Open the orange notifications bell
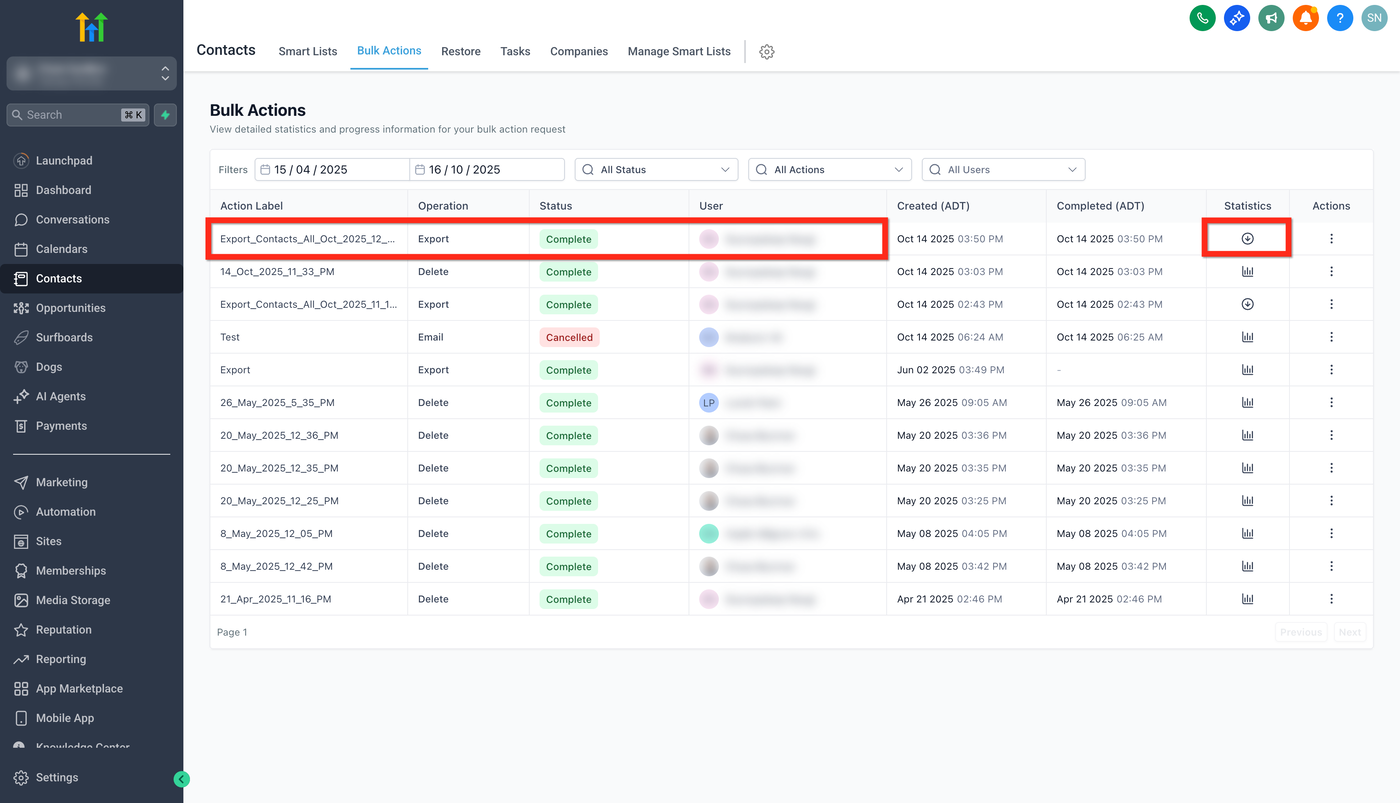 [x=1305, y=18]
